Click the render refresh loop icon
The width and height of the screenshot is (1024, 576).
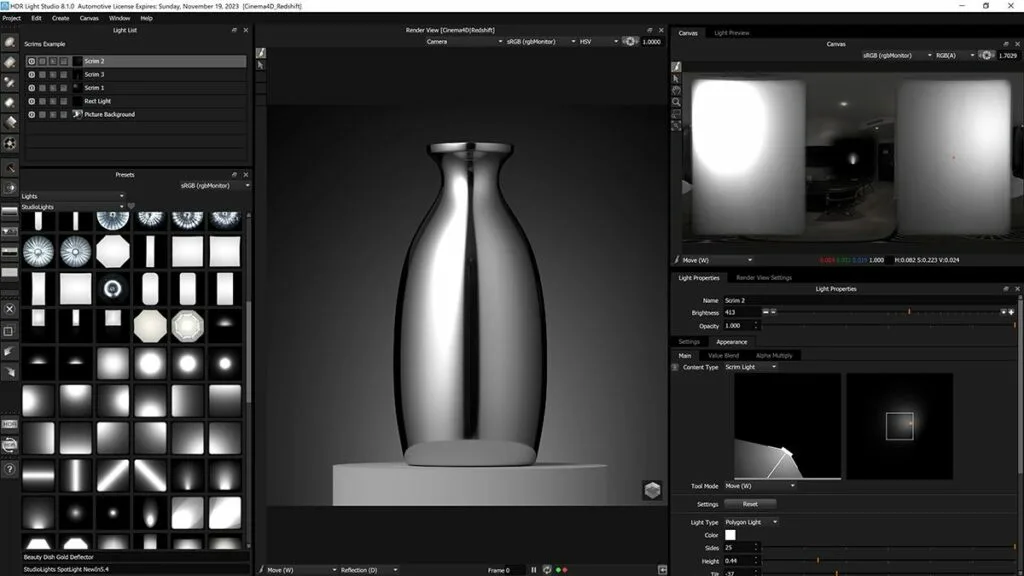(x=547, y=570)
